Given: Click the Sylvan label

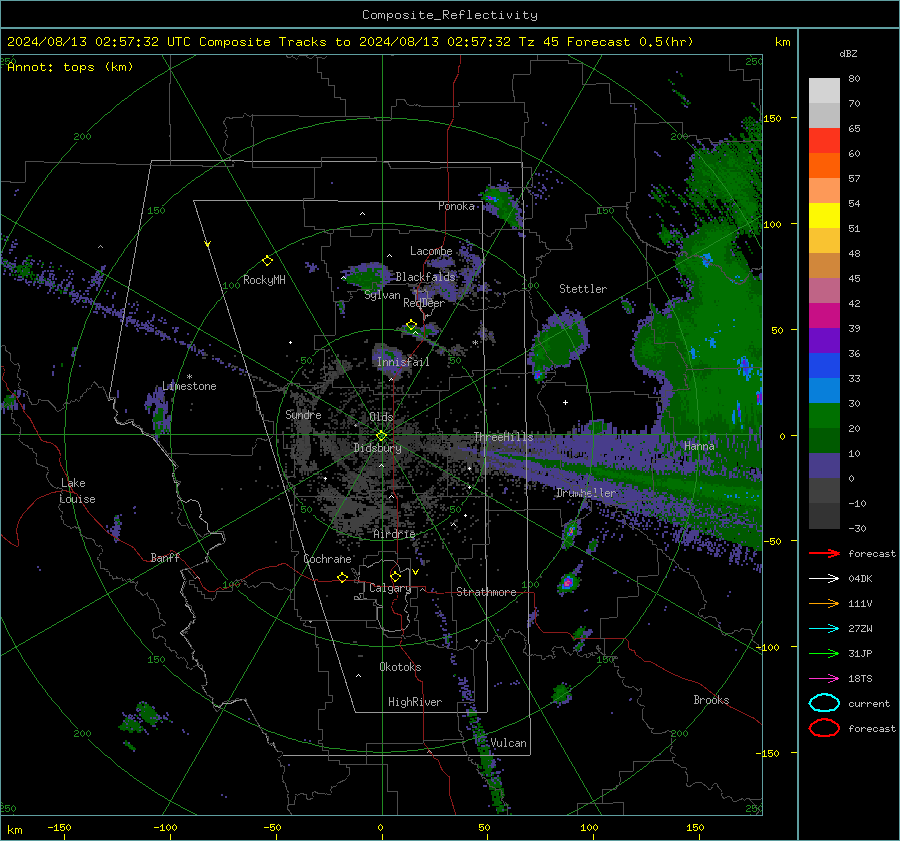Looking at the screenshot, I should coord(382,295).
